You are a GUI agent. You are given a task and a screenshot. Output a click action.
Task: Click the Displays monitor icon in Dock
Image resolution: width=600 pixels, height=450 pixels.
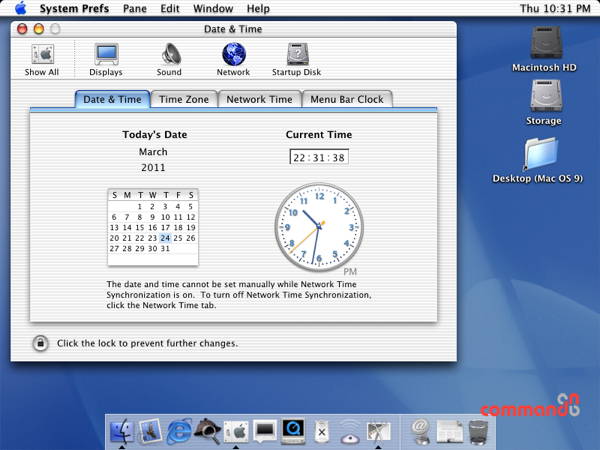[x=265, y=431]
